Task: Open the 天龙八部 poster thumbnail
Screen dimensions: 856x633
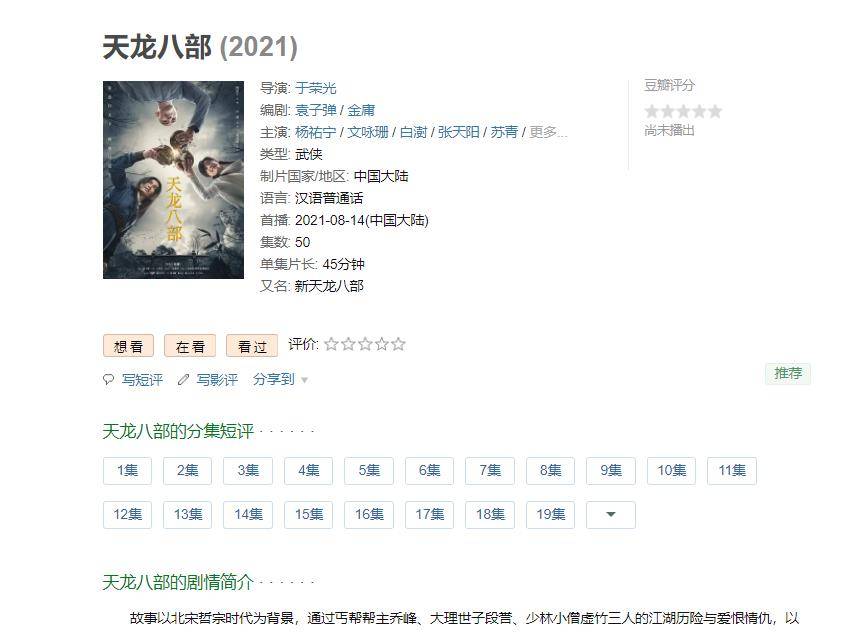Action: coord(173,180)
